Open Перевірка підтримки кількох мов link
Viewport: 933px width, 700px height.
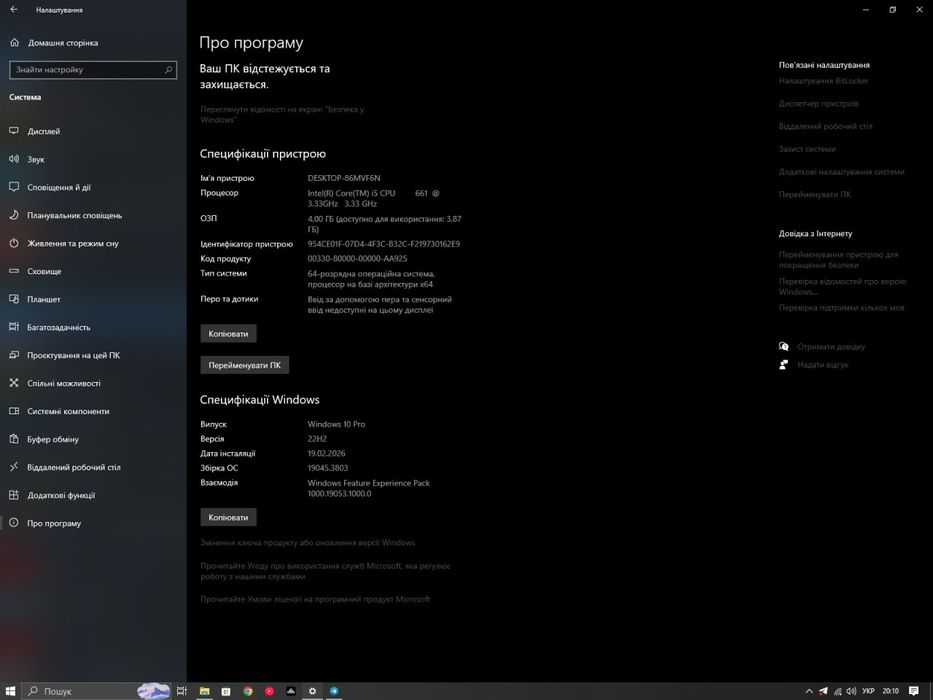coord(841,307)
